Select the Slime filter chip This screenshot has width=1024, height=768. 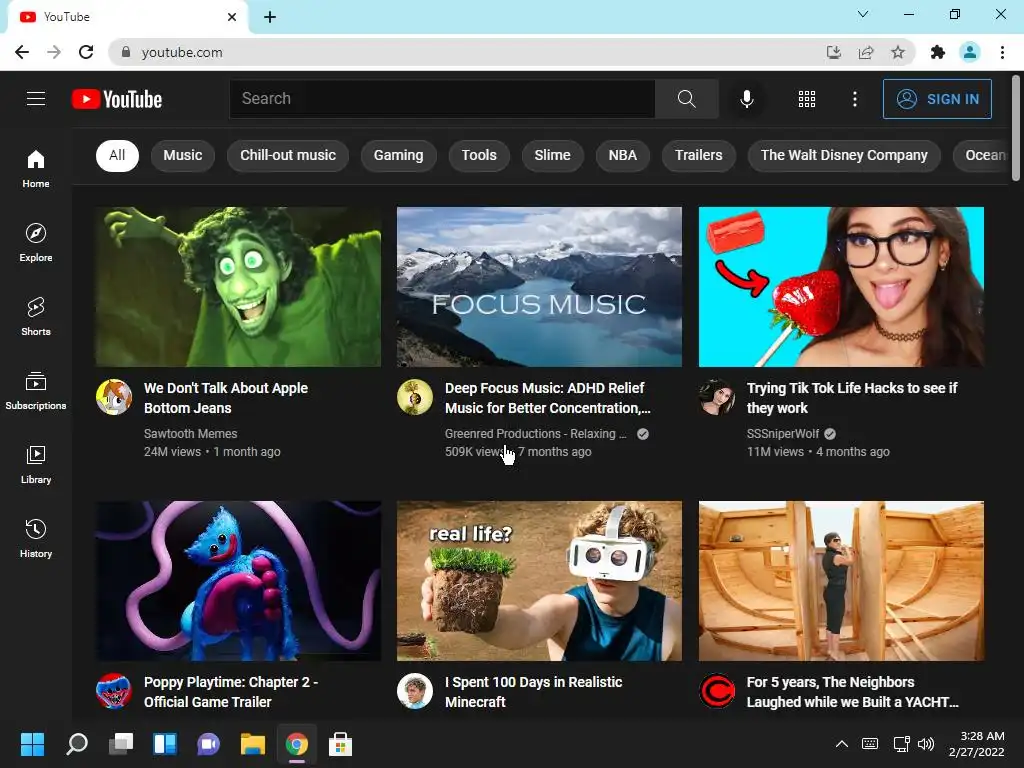click(552, 155)
